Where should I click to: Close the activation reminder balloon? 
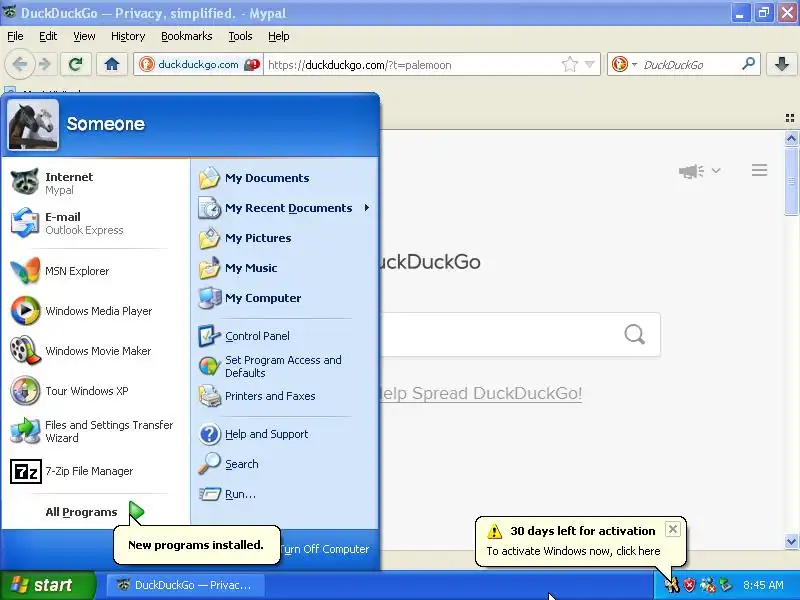coord(672,530)
